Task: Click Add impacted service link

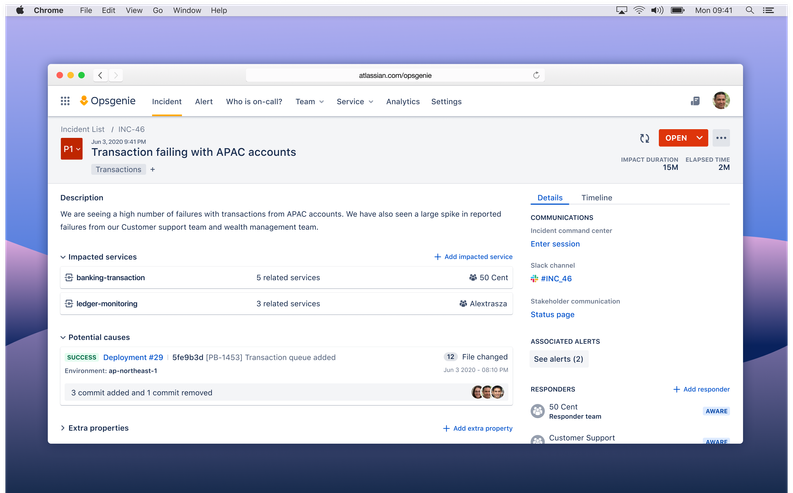Action: 473,257
